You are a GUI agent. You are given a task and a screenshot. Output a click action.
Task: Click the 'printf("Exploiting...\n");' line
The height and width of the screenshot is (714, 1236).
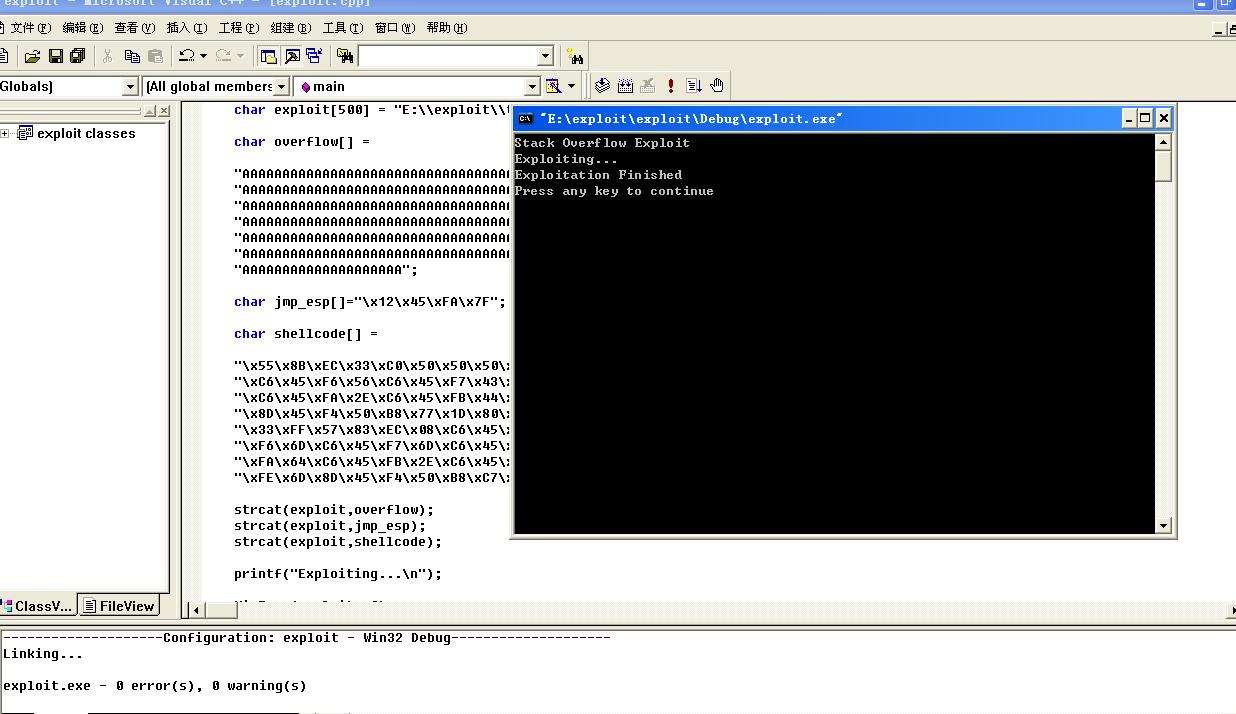pos(338,574)
